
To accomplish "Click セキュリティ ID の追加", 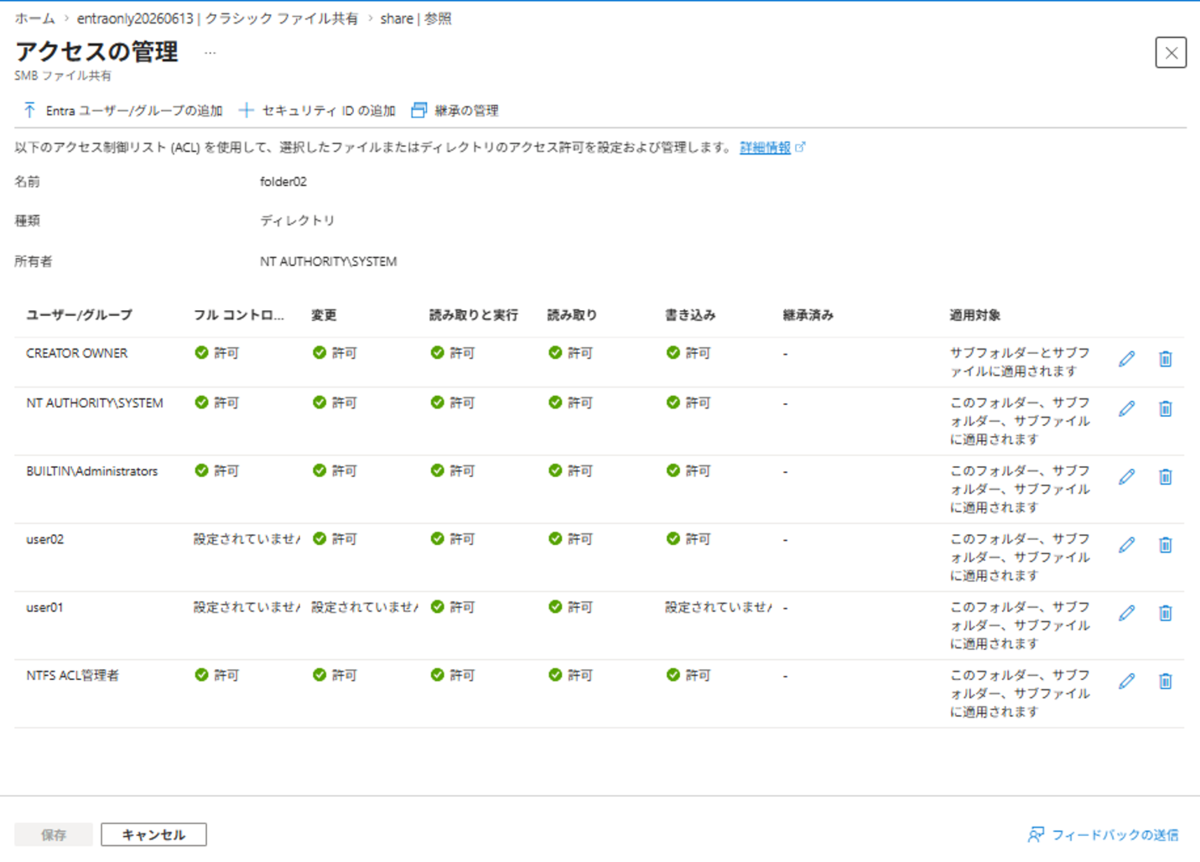I will (x=317, y=110).
